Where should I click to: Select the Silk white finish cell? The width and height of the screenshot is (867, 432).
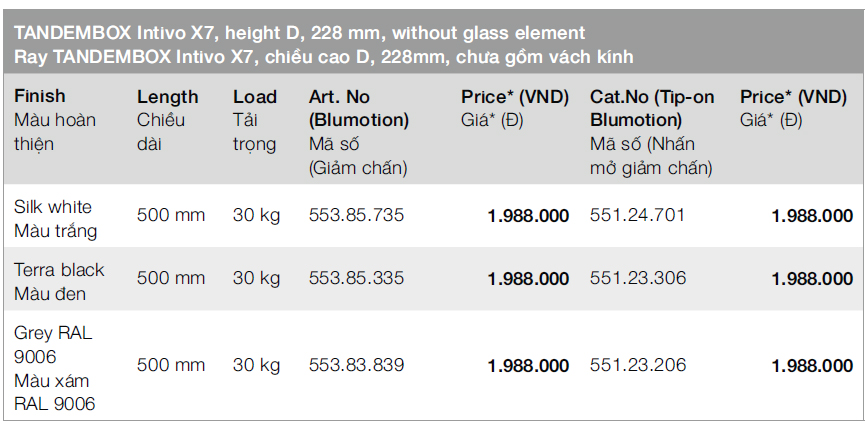[x=56, y=219]
